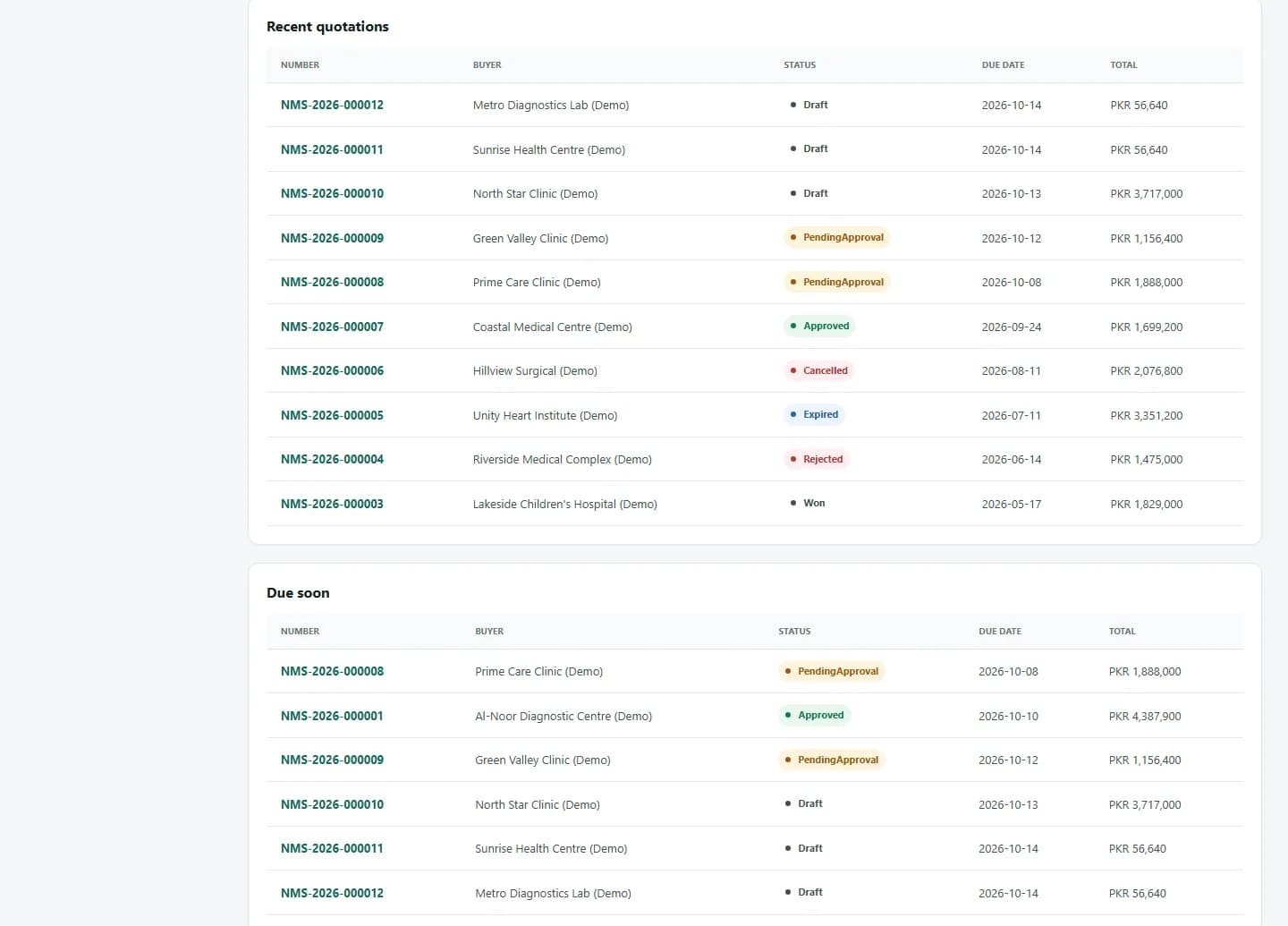
Task: Select buyer Hillview Surgical (Demo)
Action: pos(535,370)
